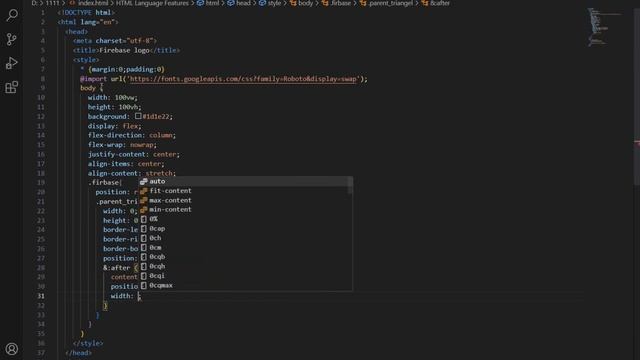
Task: Select the '0cqb' suggestion
Action: coord(246,257)
